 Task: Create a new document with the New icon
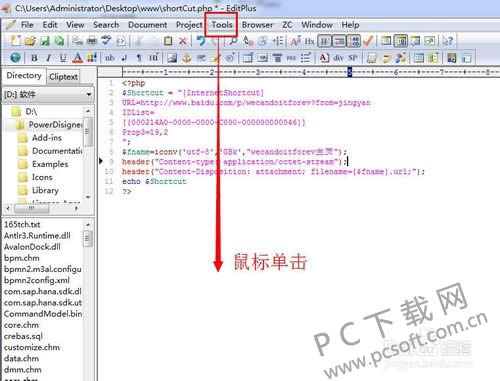coord(15,41)
